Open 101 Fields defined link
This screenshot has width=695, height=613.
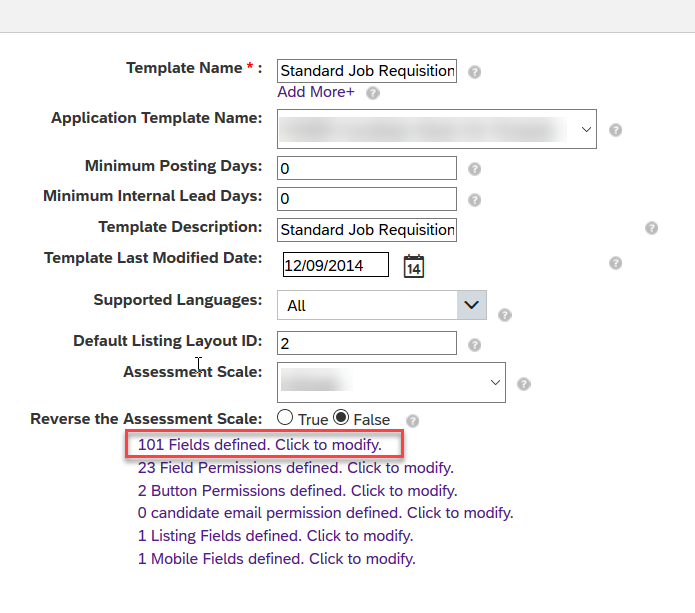(x=259, y=445)
